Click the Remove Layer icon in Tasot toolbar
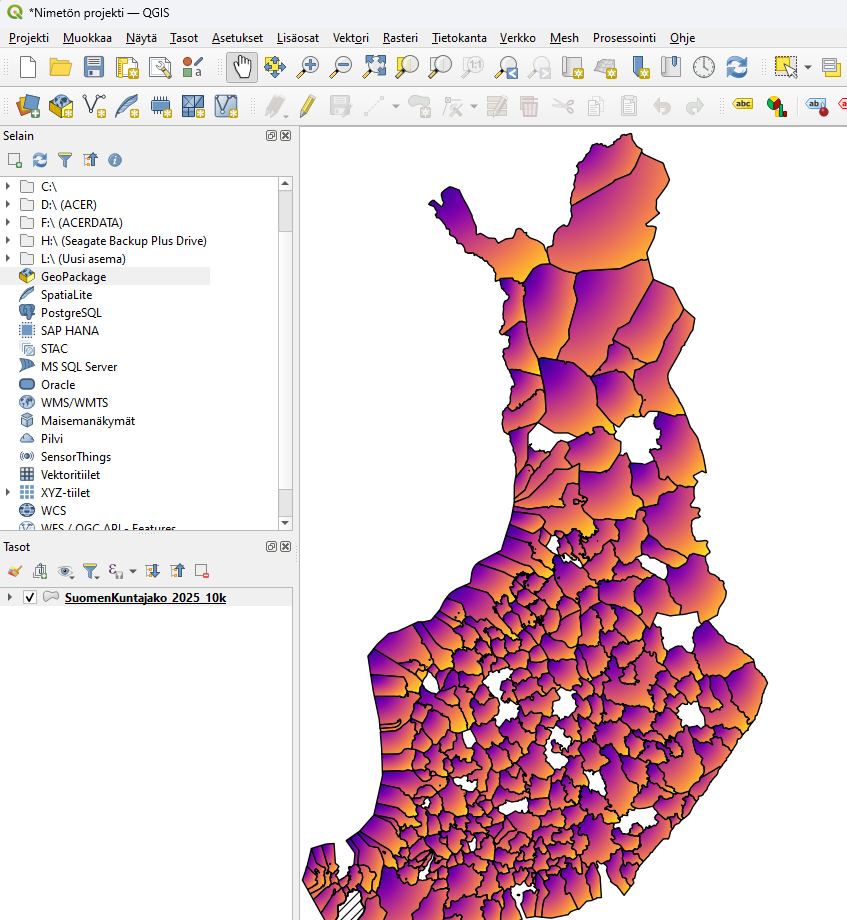This screenshot has height=920, width=847. click(x=202, y=571)
